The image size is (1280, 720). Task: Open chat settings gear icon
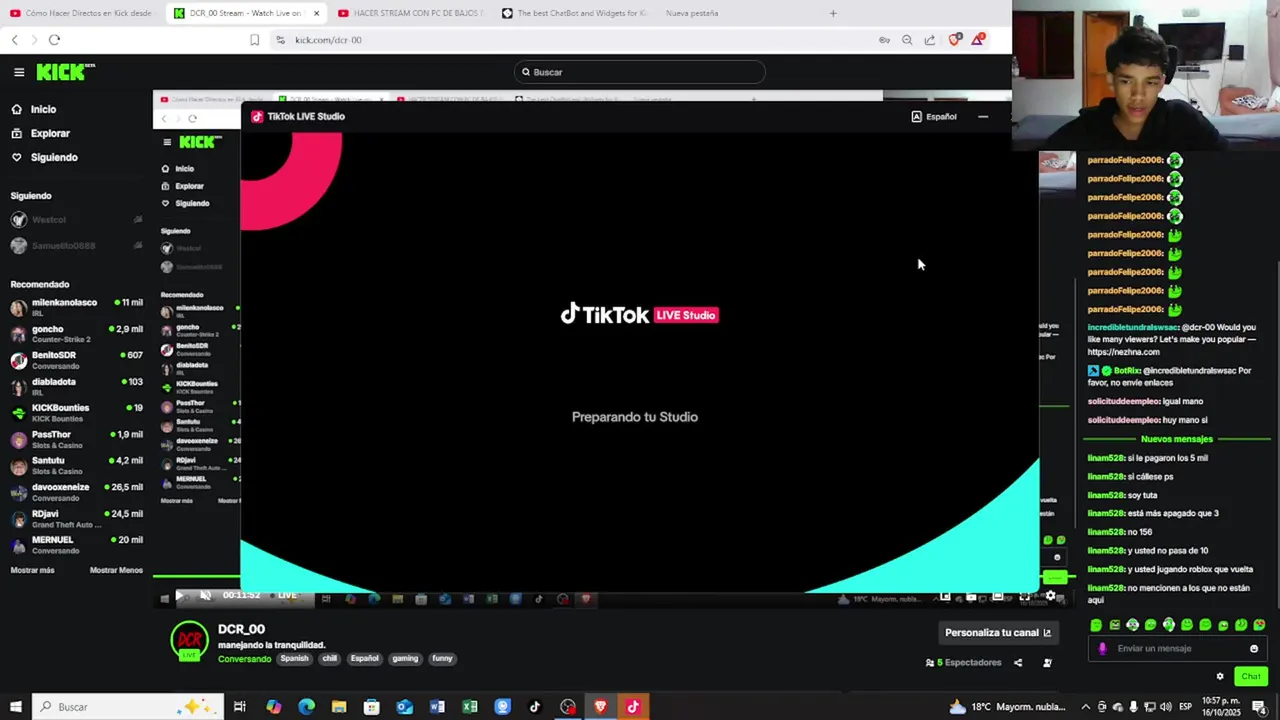pos(1220,676)
